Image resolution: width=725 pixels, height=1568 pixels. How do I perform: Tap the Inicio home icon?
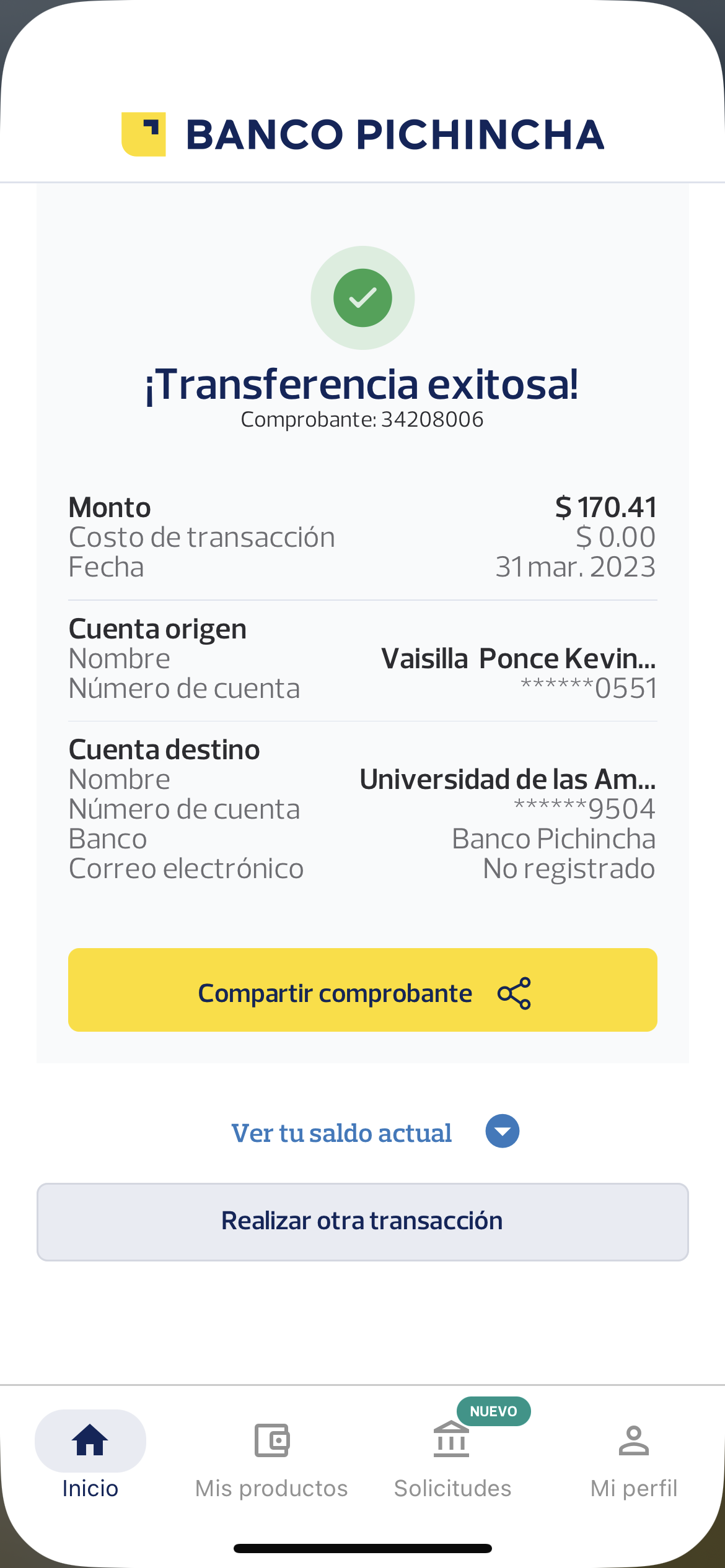[90, 1440]
